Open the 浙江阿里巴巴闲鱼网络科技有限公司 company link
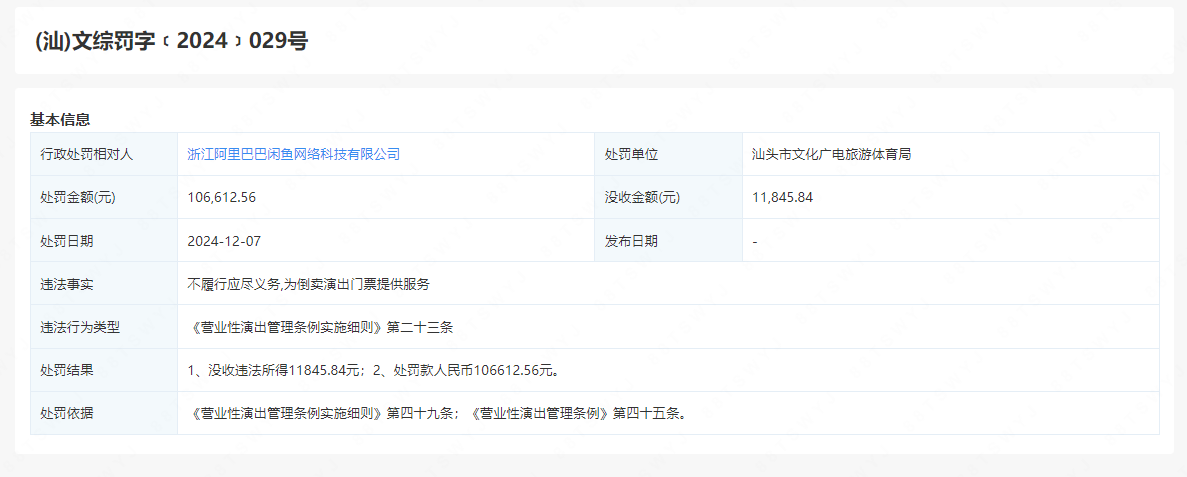This screenshot has height=477, width=1187. pyautogui.click(x=293, y=154)
